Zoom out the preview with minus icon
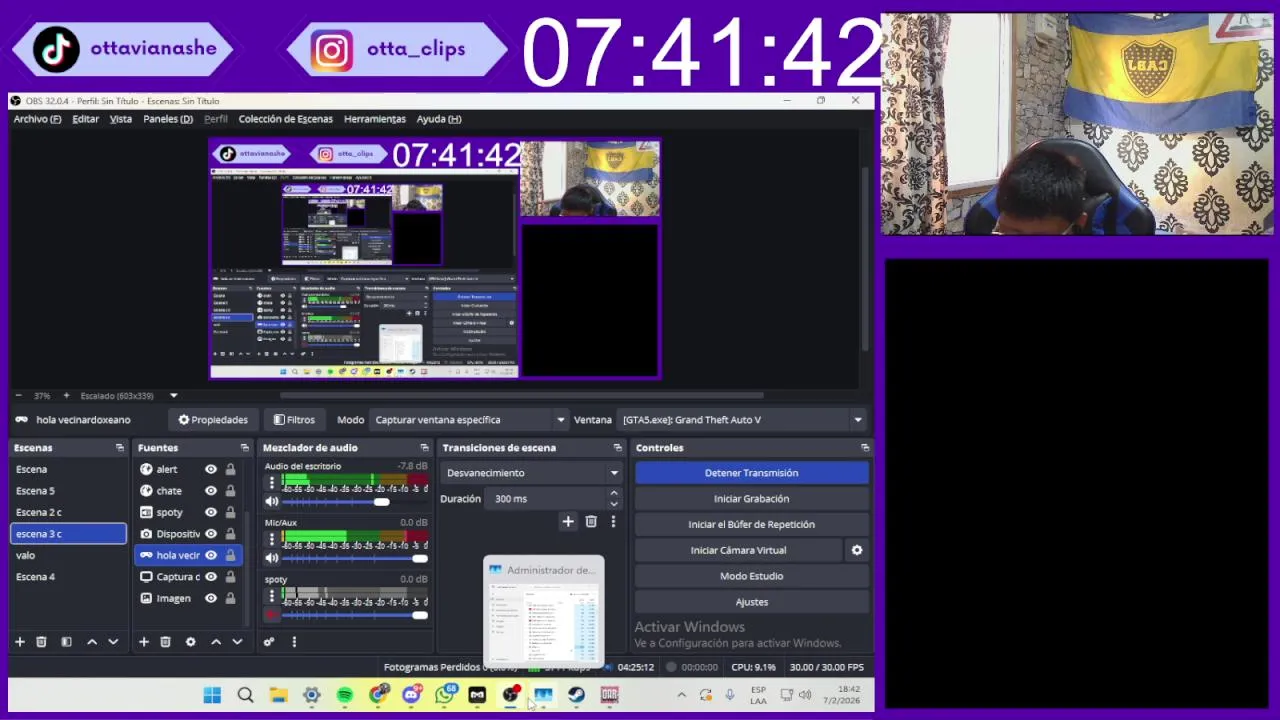Screen dimensions: 1280x720 (x=18, y=396)
